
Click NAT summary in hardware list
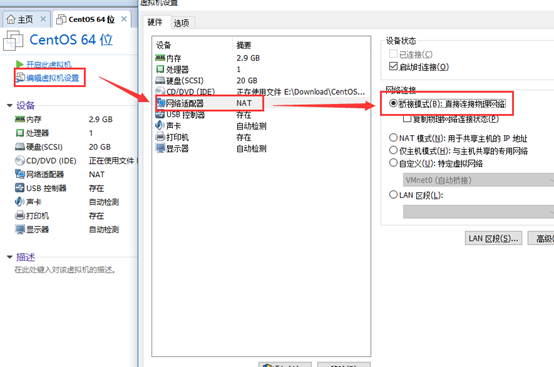click(244, 103)
